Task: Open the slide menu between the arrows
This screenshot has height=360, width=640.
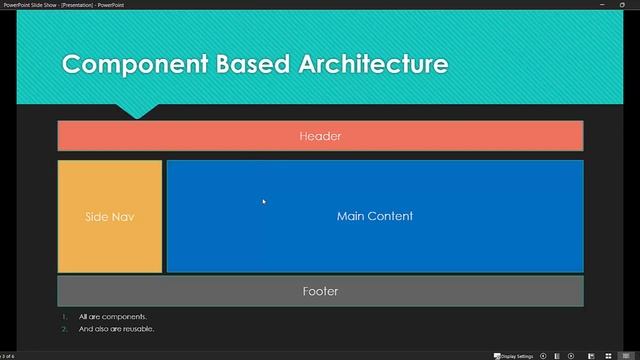Action: click(x=557, y=356)
